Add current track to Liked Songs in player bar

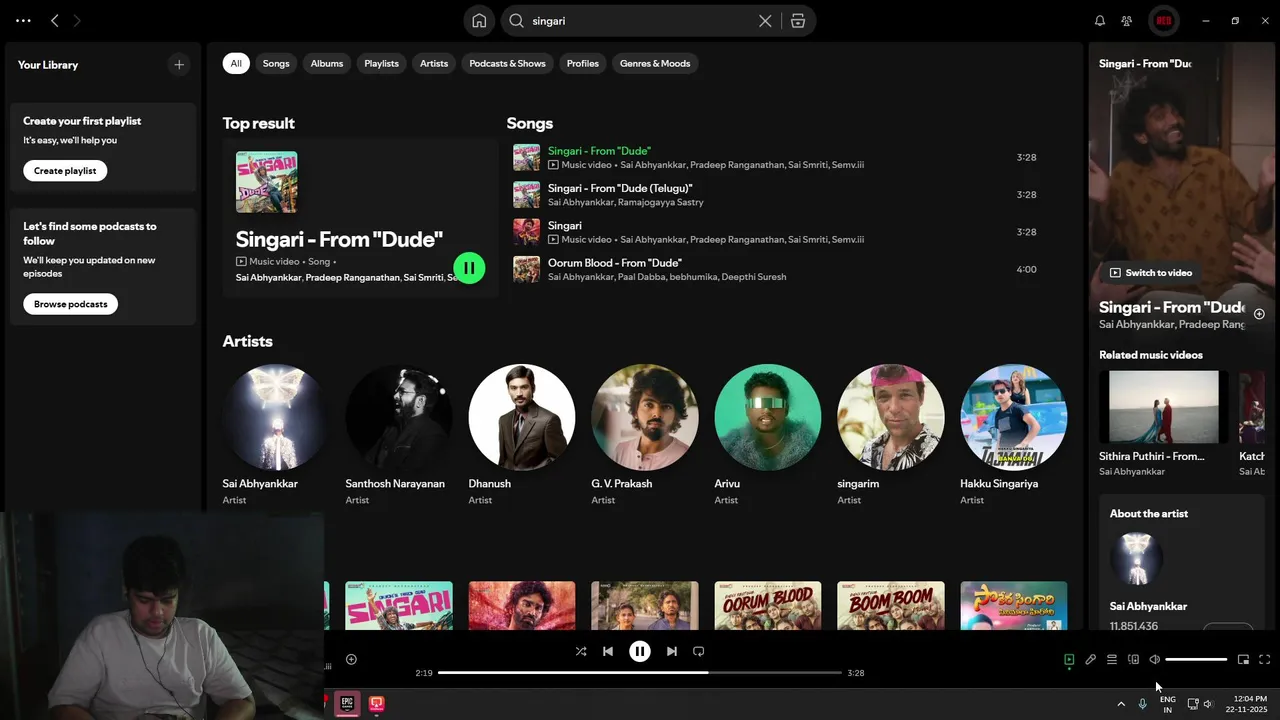(351, 659)
